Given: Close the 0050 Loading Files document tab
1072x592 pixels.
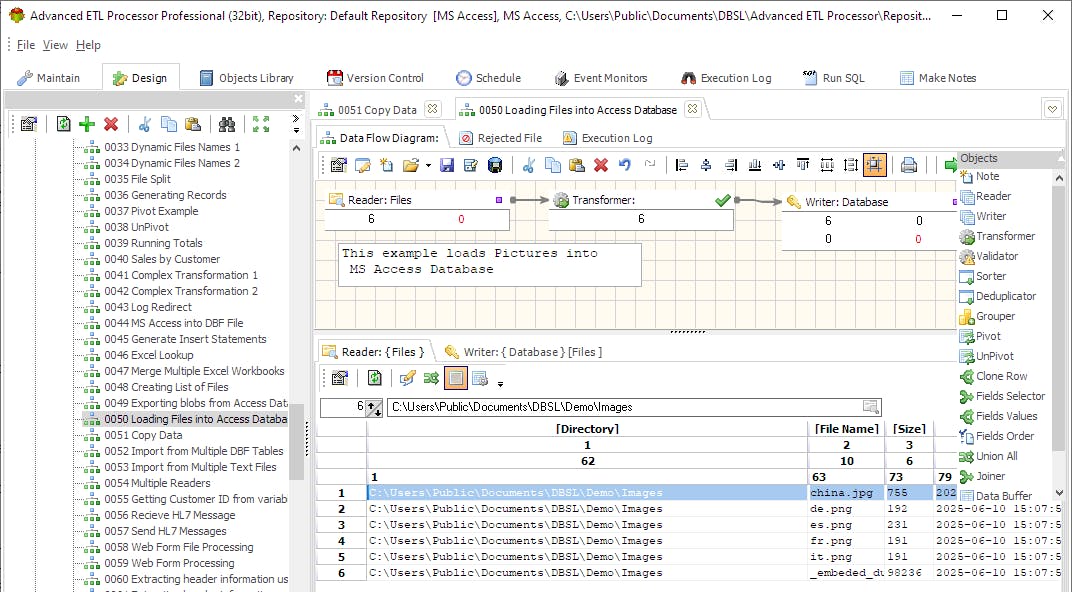Looking at the screenshot, I should coord(693,109).
